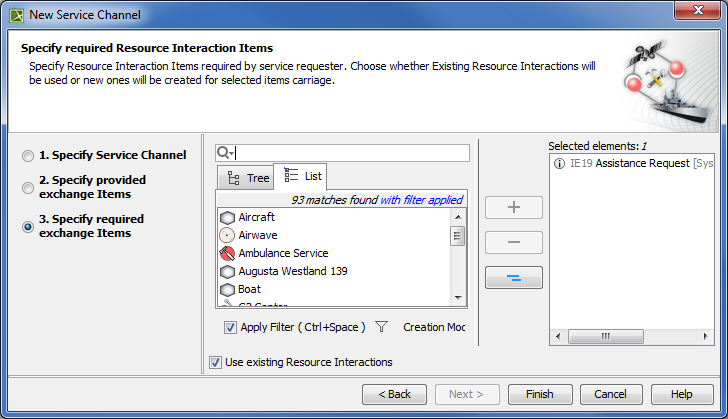Select the Ambulance Service list row

334,254
